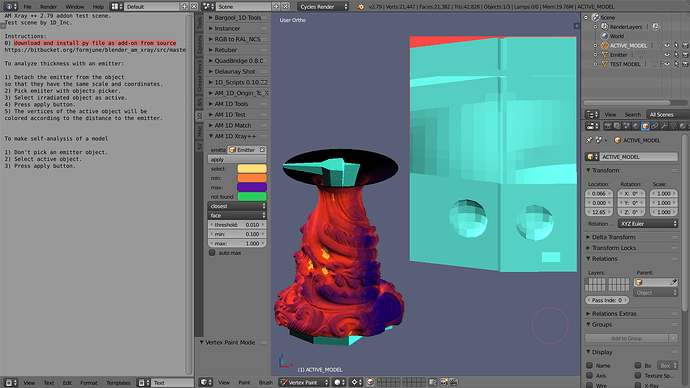Click the apply button in Xray panel

tap(237, 159)
